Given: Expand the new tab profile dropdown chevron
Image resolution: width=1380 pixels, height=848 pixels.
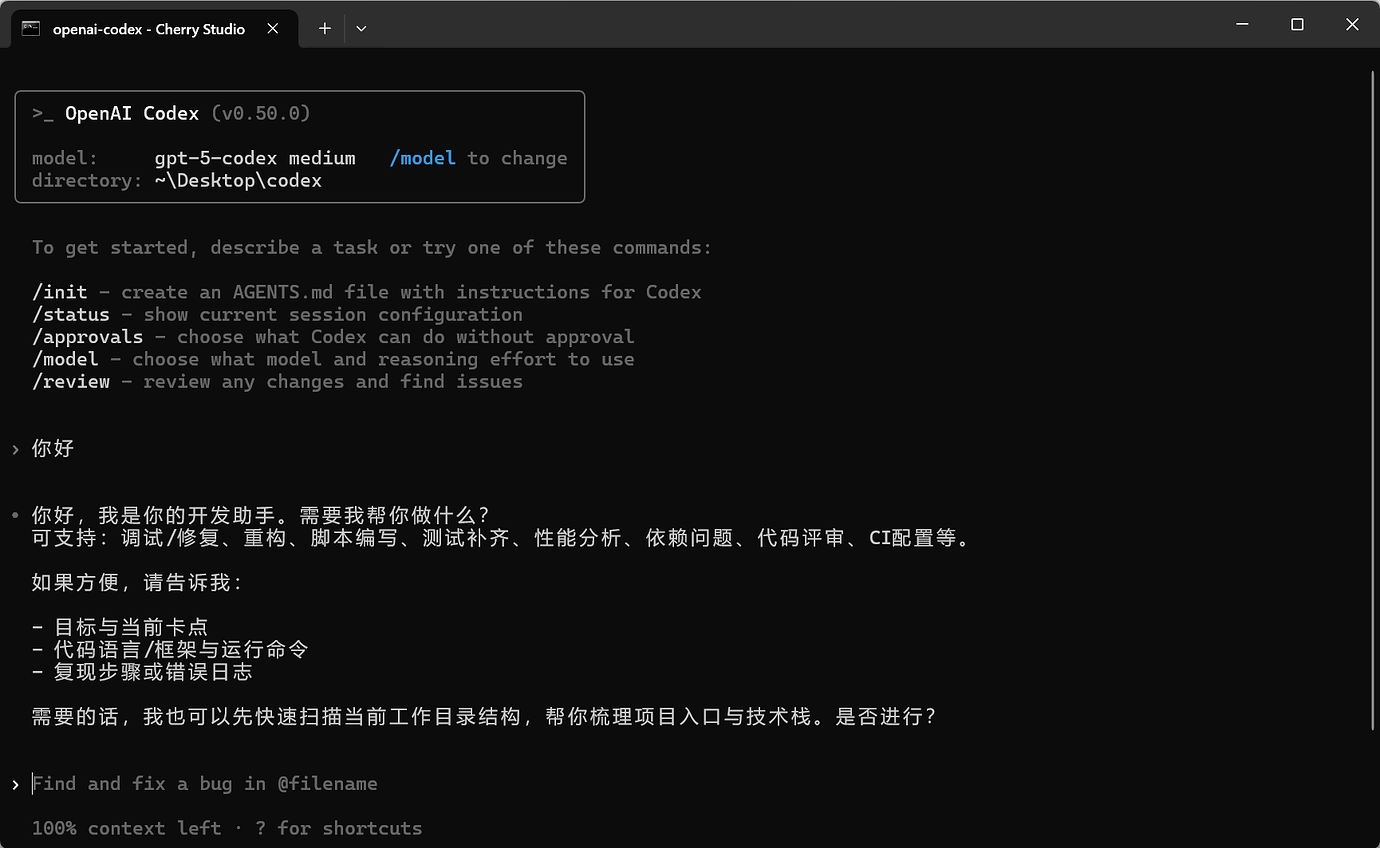Looking at the screenshot, I should tap(361, 29).
